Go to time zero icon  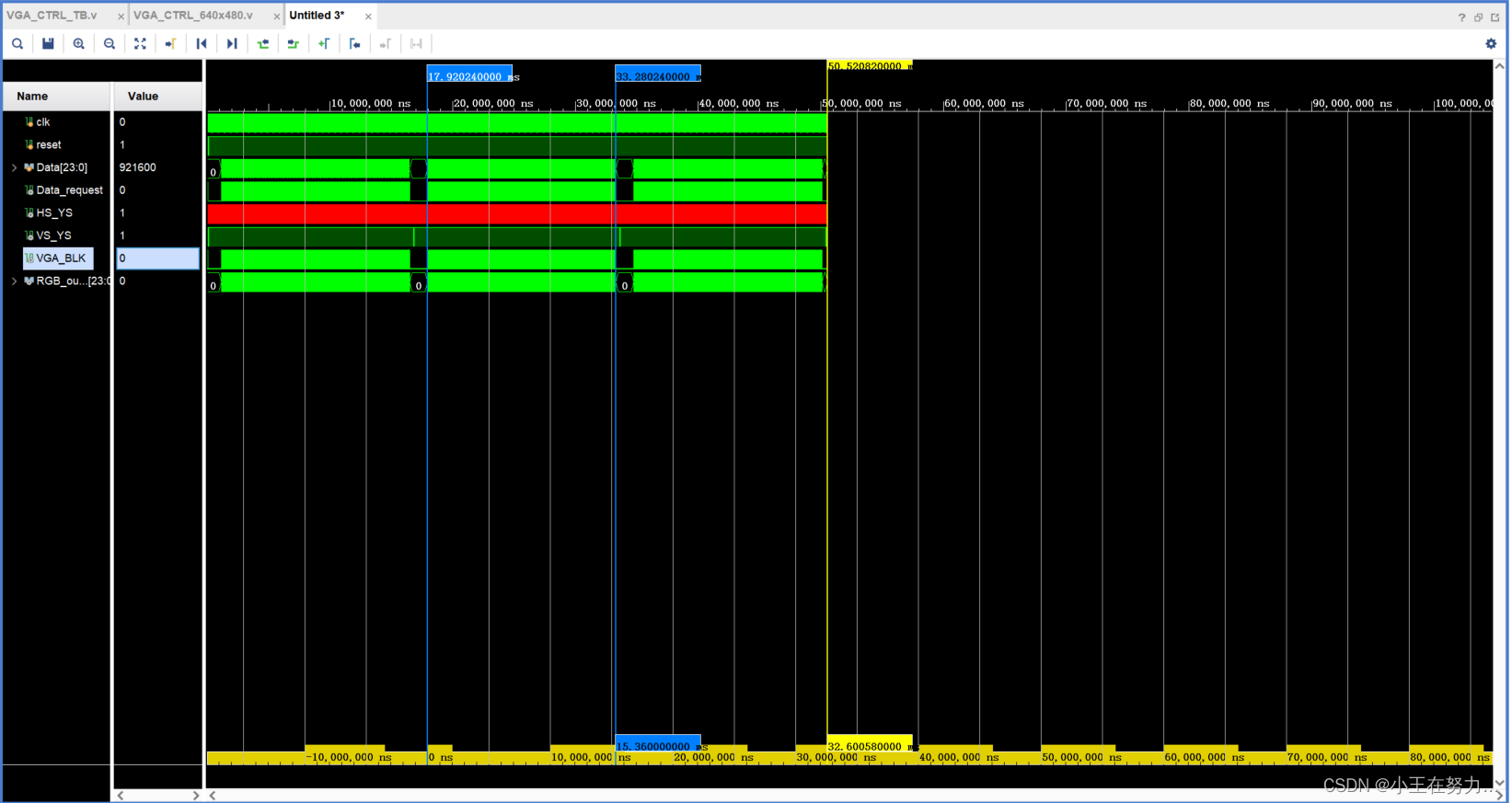pos(202,43)
